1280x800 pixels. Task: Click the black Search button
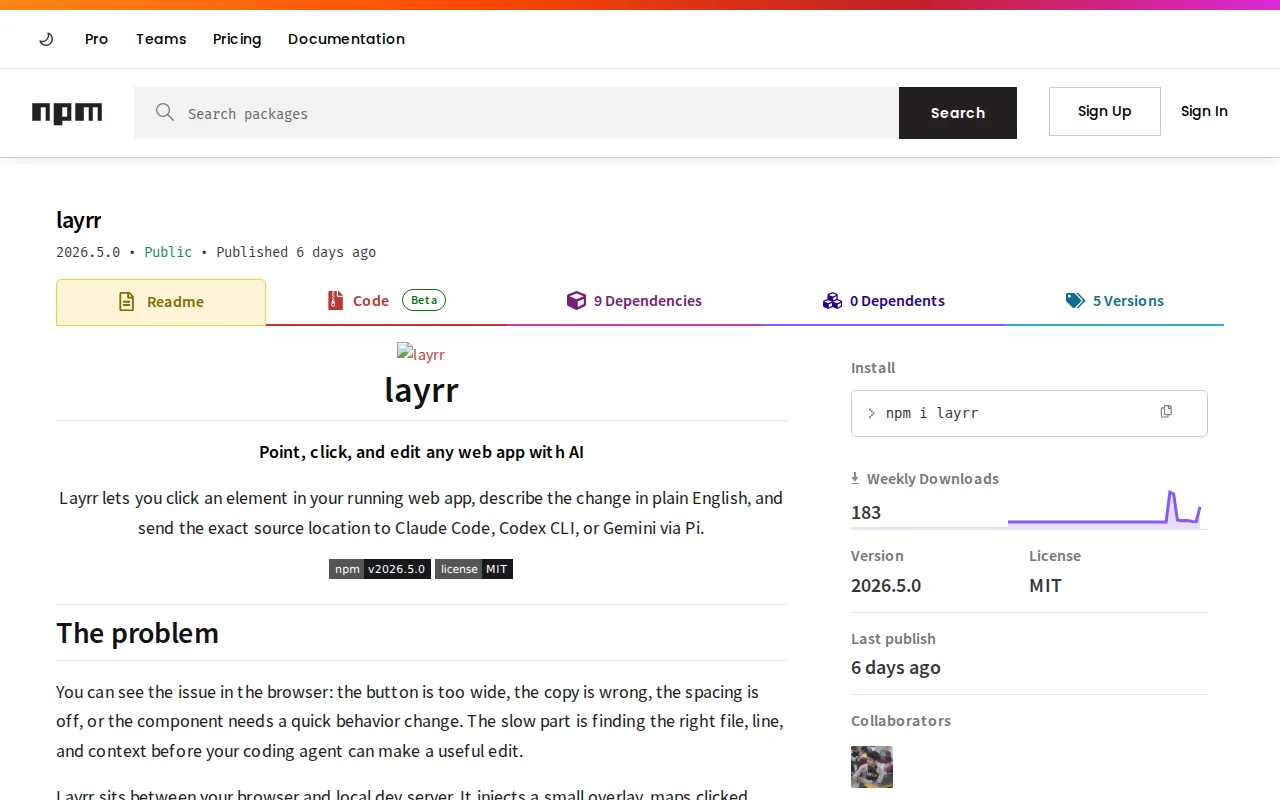958,113
